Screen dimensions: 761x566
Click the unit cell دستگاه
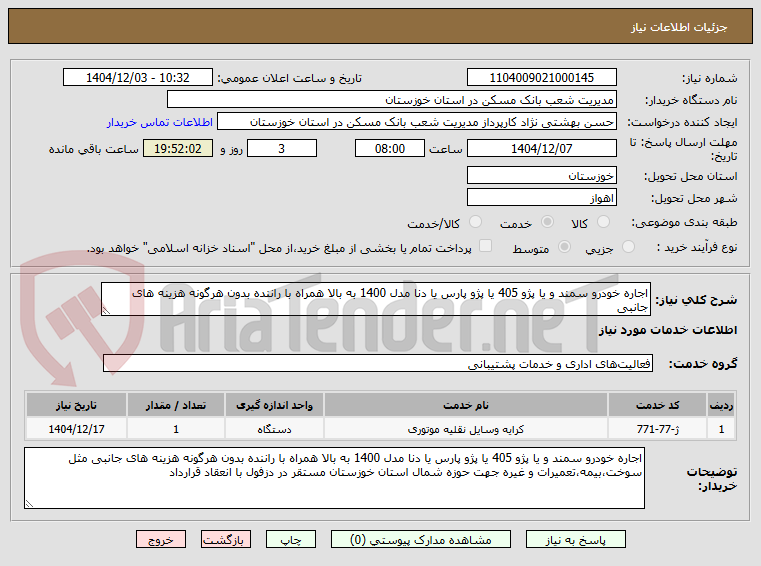tap(274, 429)
